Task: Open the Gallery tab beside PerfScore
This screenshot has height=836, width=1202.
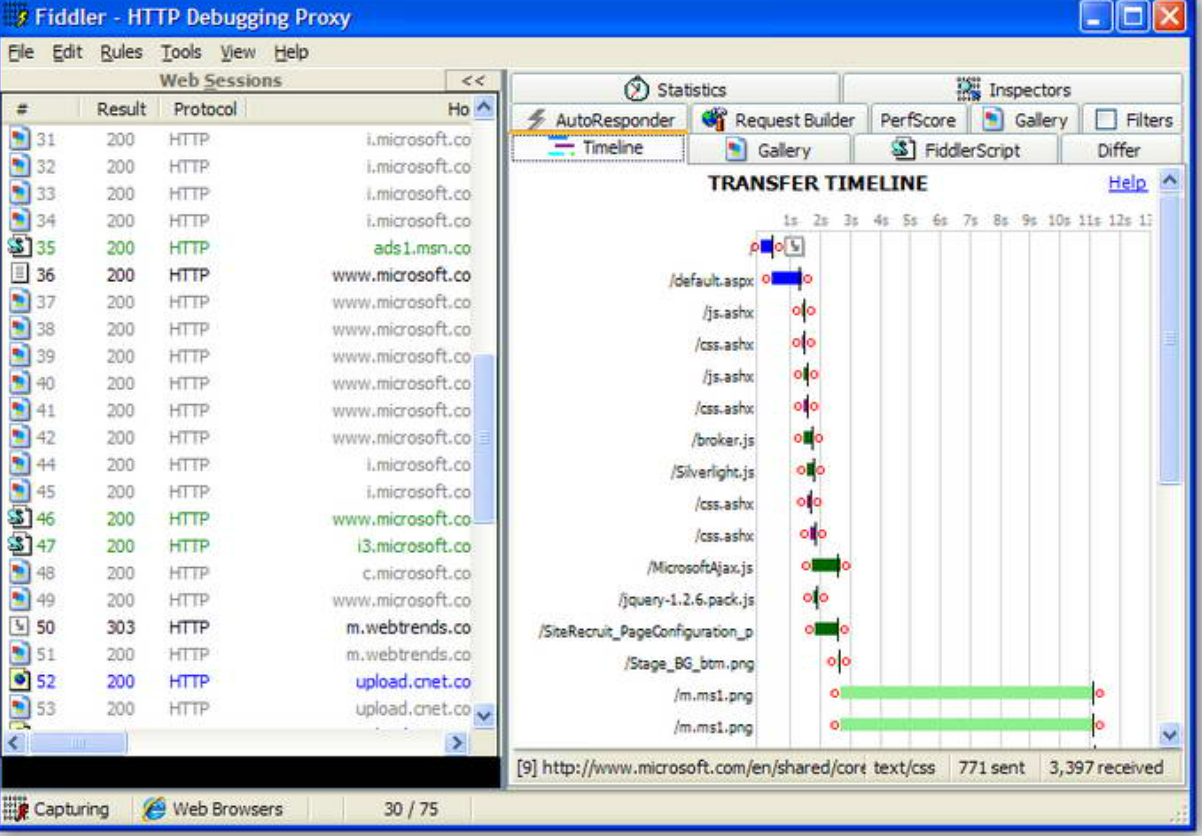Action: (x=1025, y=120)
